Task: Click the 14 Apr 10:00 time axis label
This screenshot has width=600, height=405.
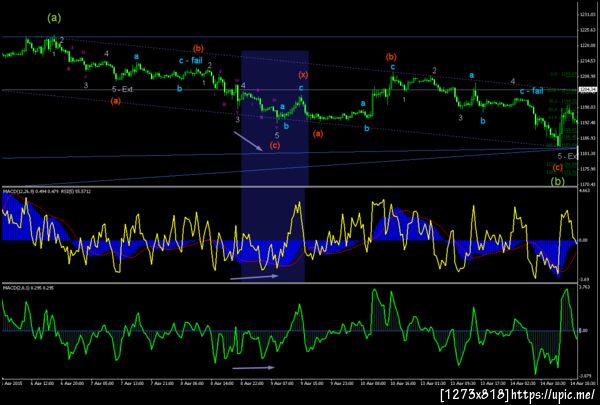Action: 552,383
